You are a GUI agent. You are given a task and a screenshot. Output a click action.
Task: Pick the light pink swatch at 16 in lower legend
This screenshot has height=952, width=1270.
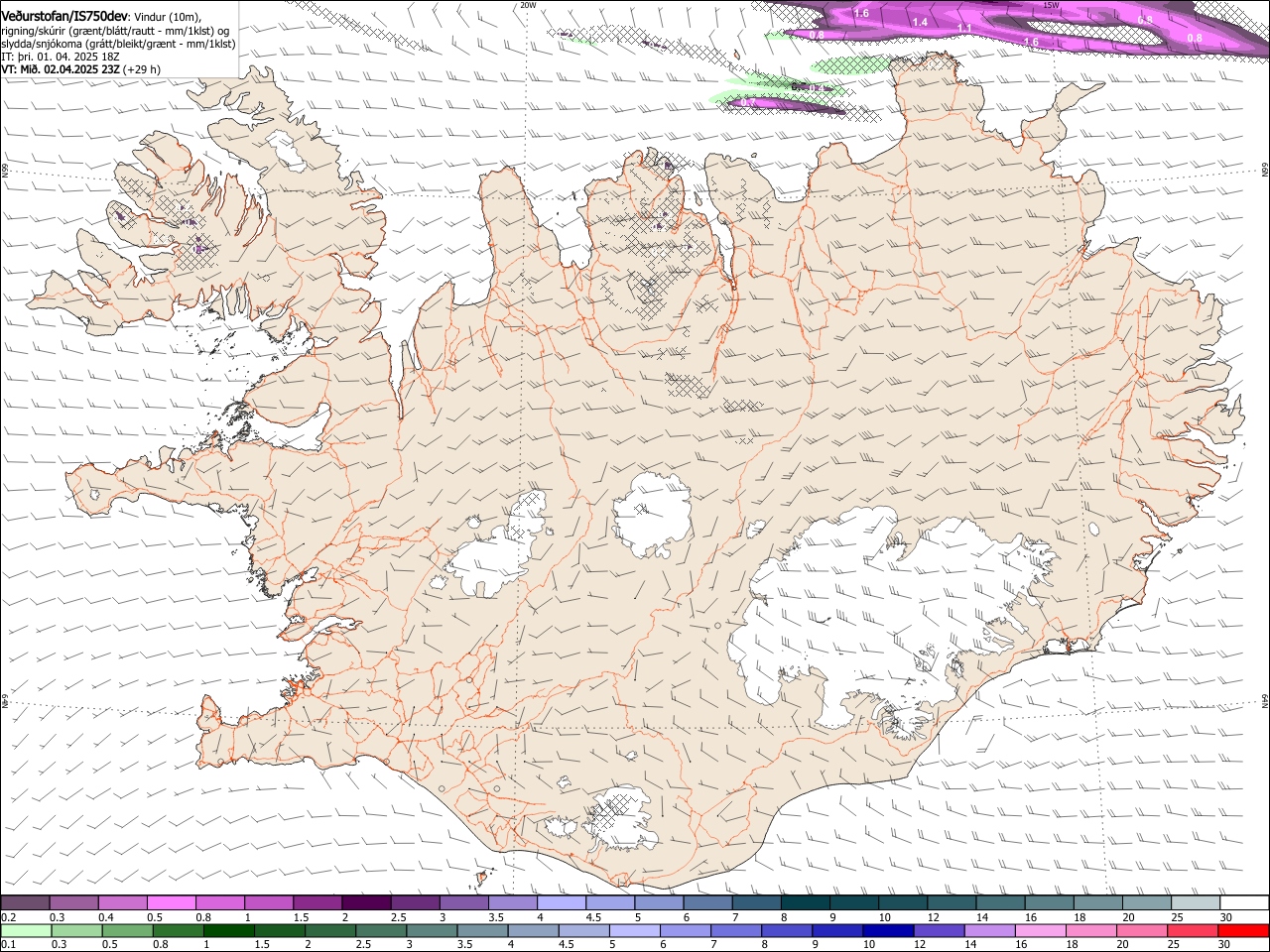pos(1040,930)
